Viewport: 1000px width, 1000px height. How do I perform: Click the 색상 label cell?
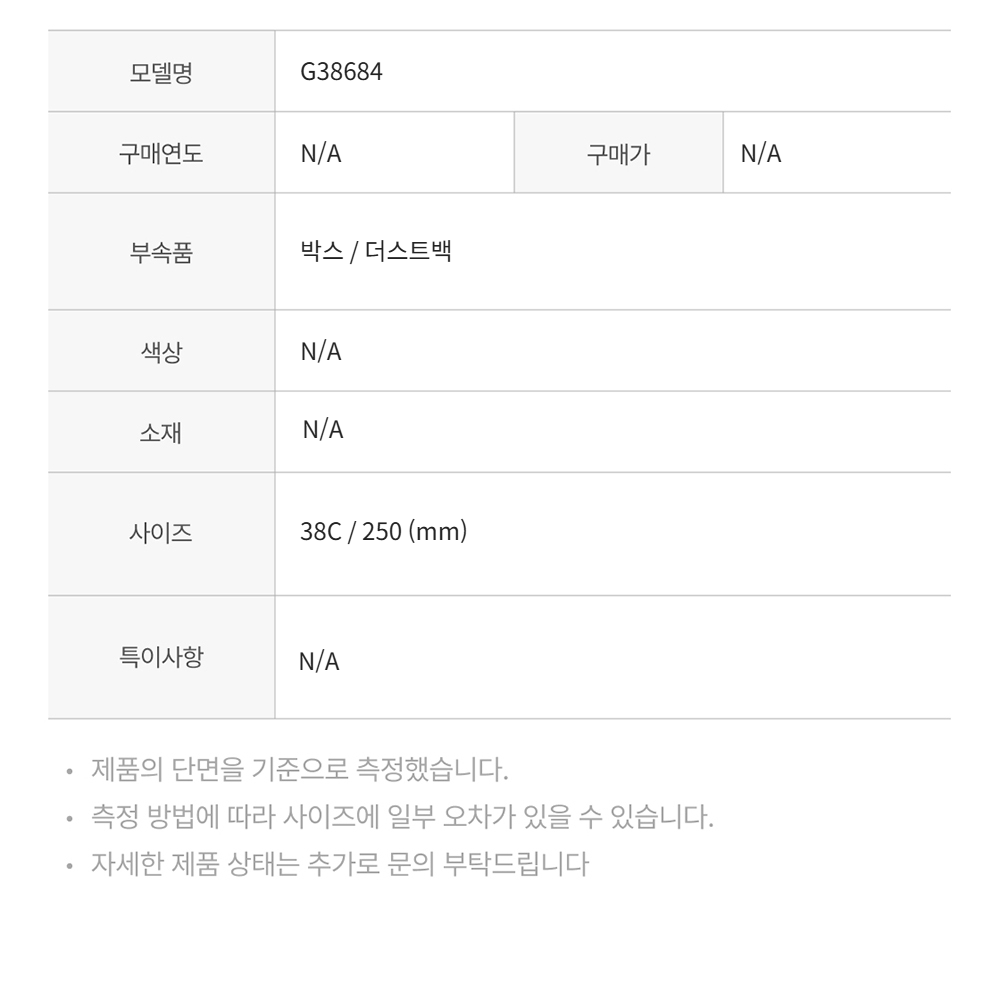161,351
